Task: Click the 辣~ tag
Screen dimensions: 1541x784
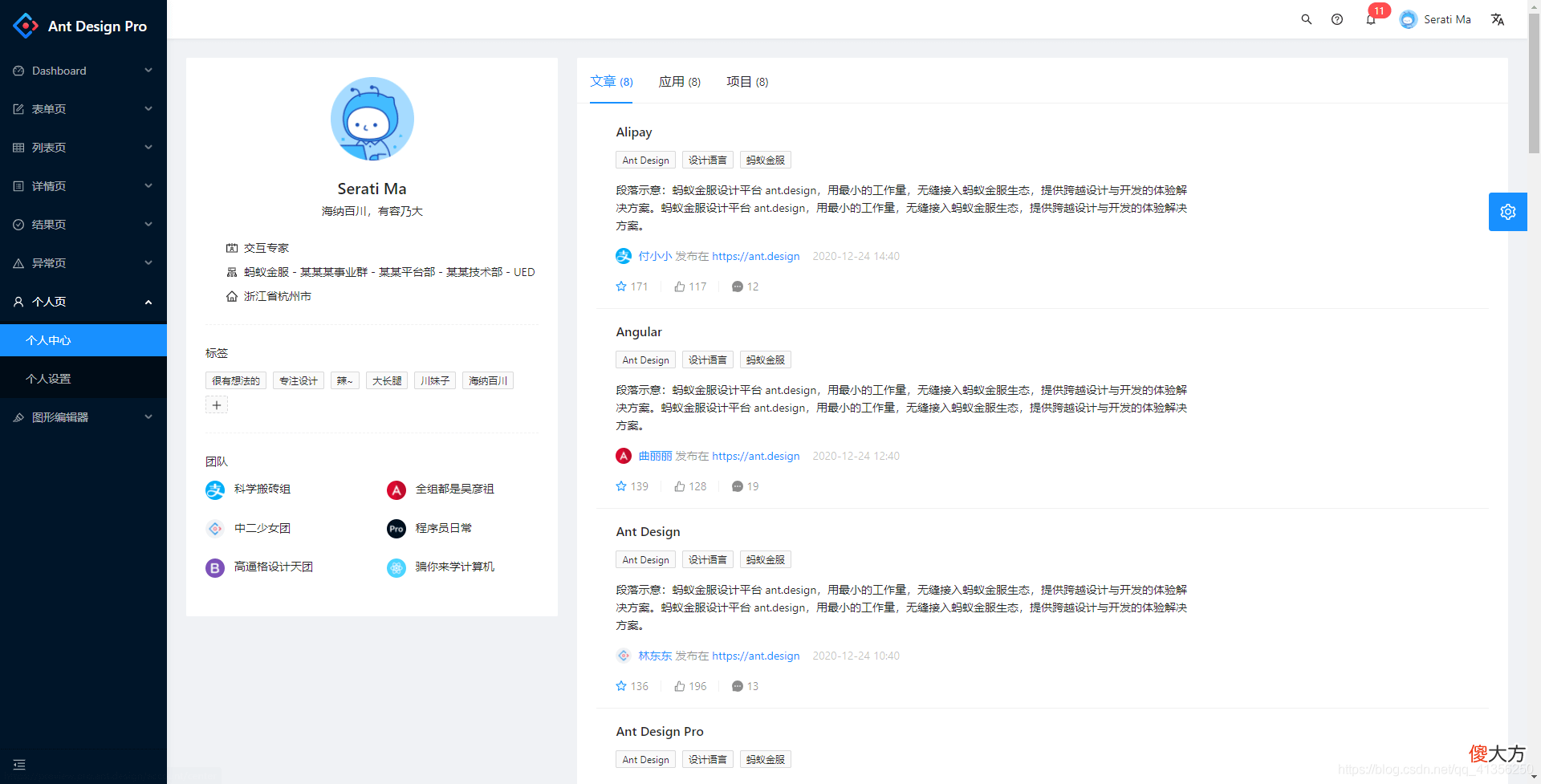Action: click(x=345, y=380)
